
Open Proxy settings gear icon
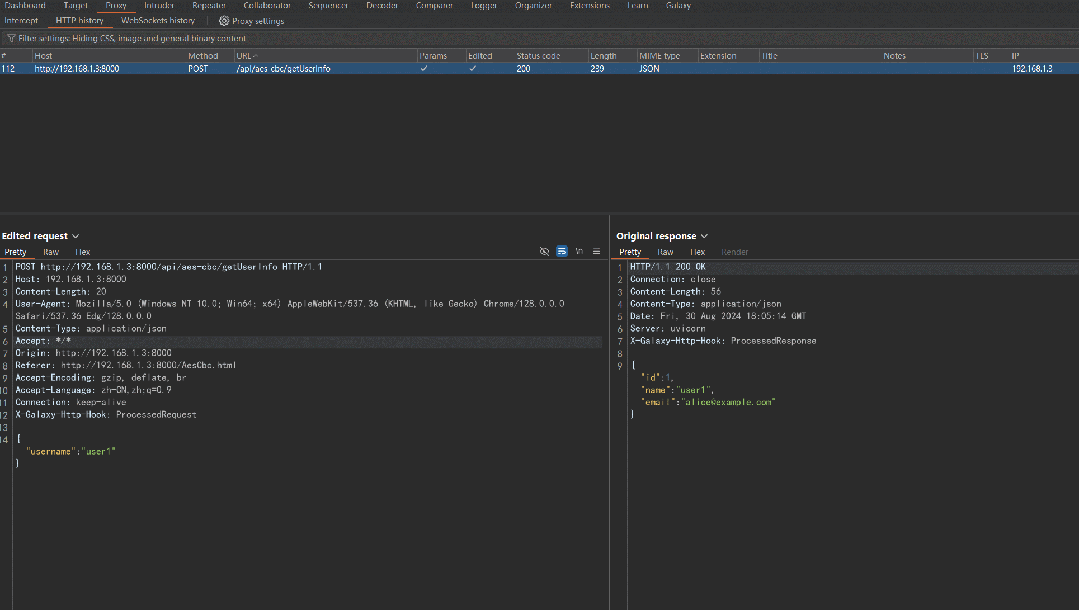224,21
